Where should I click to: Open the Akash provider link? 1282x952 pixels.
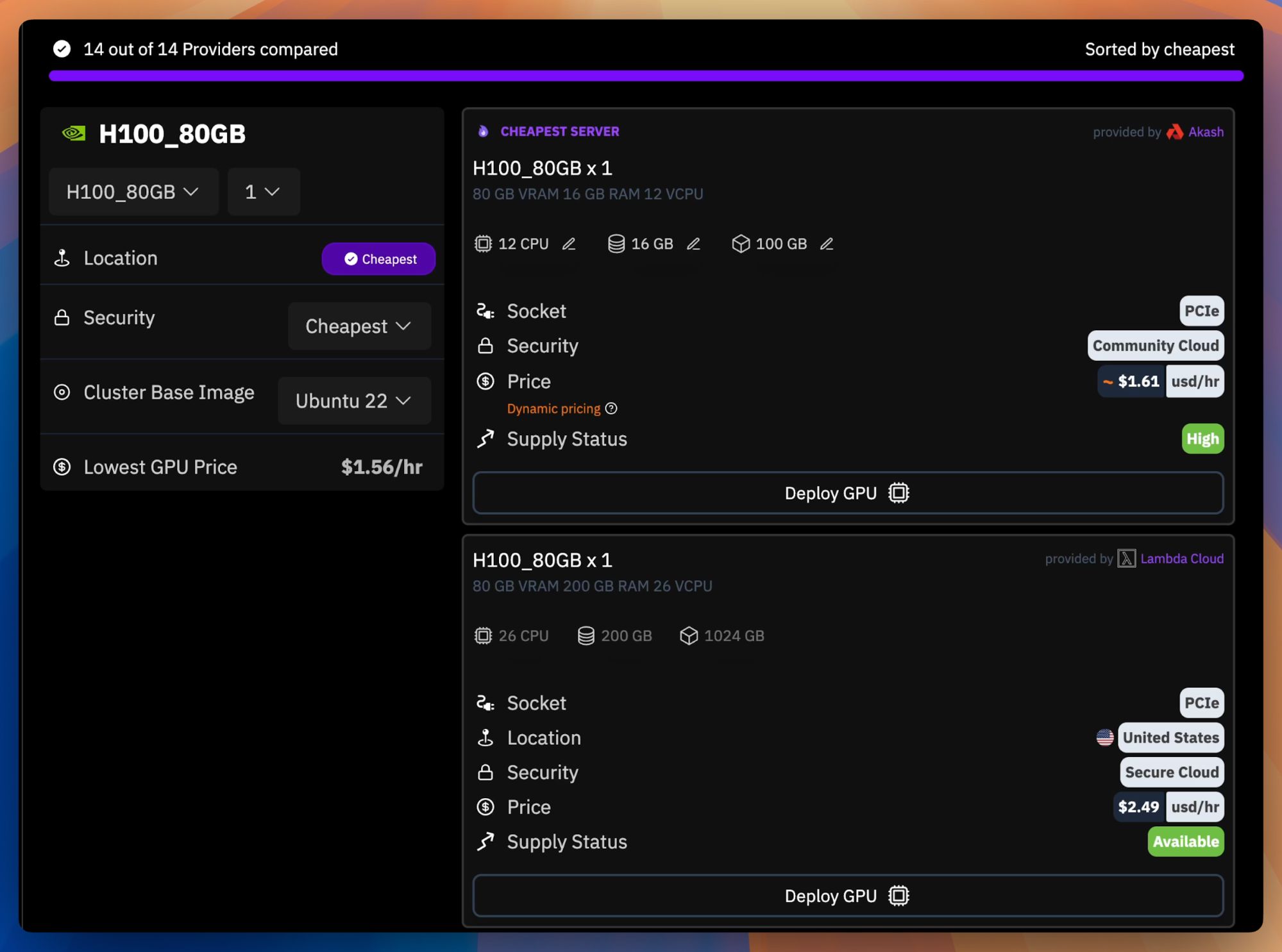pos(1206,132)
